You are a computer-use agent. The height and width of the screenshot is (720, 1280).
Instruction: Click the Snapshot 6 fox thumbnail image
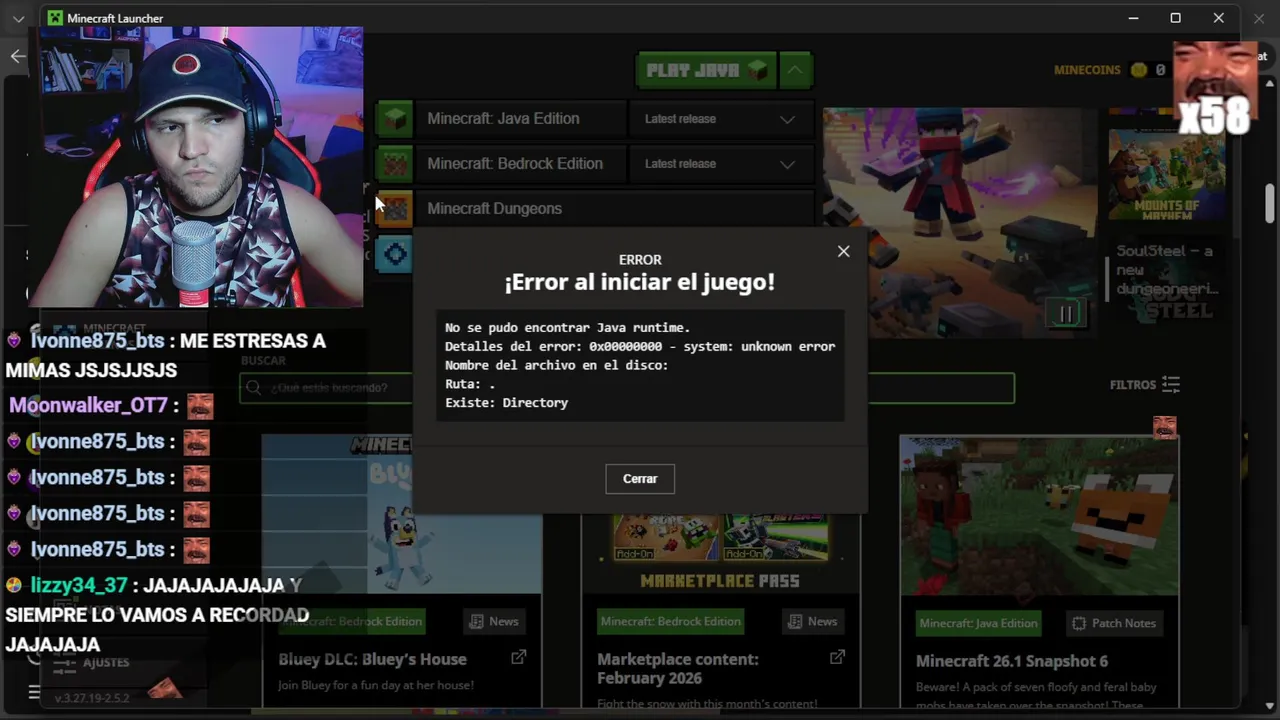coord(1039,515)
